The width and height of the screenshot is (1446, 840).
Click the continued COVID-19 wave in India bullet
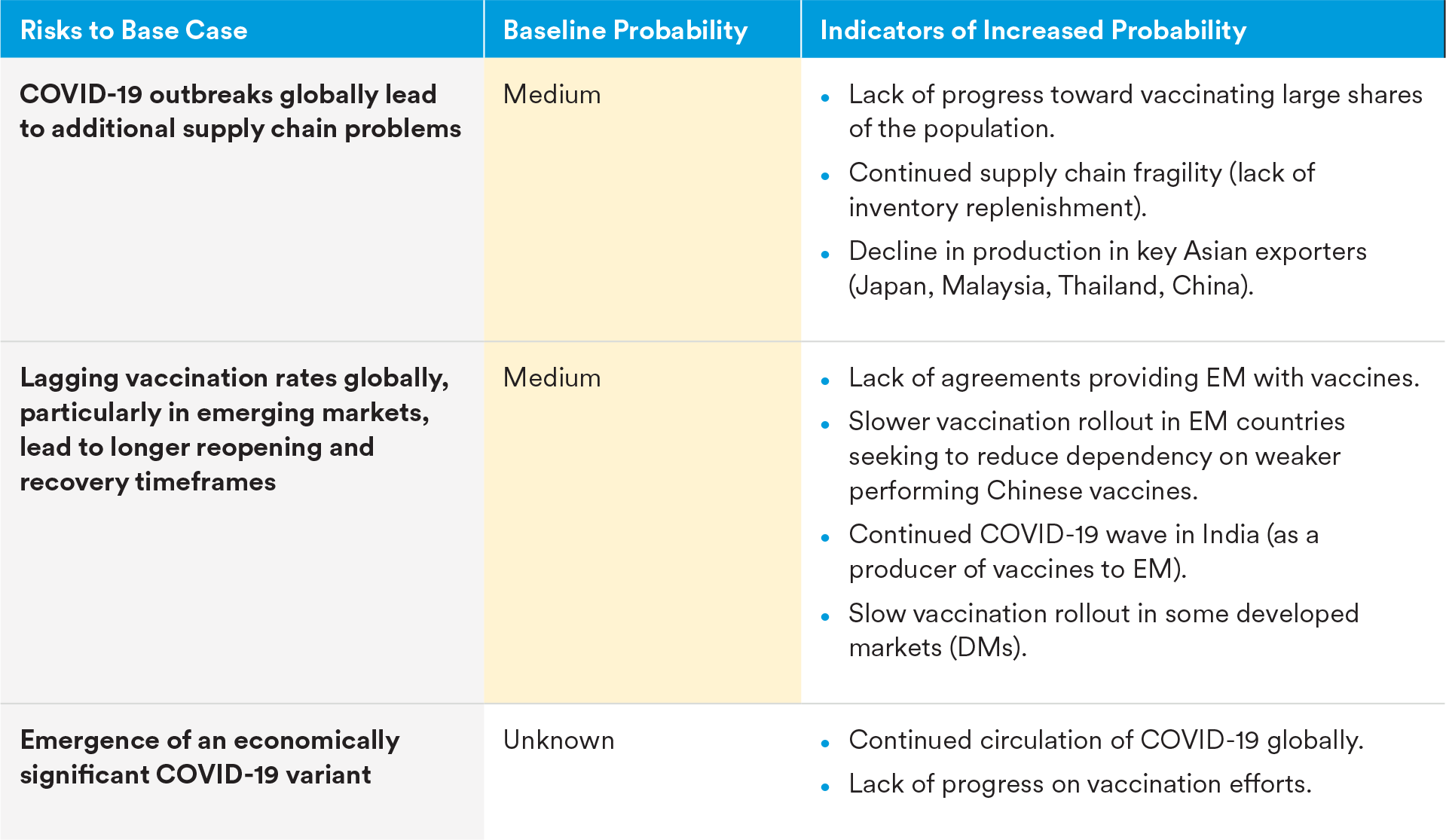tap(1083, 551)
